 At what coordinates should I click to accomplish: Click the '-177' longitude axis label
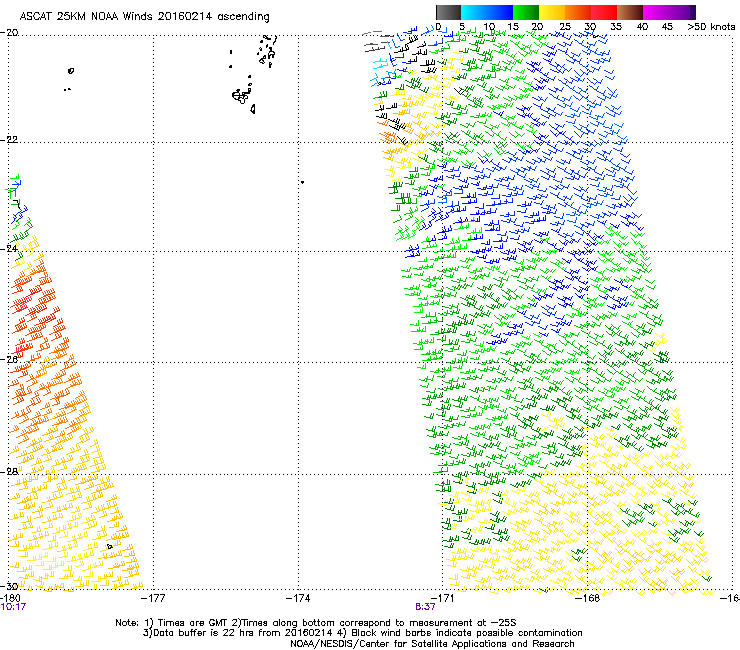pos(153,598)
